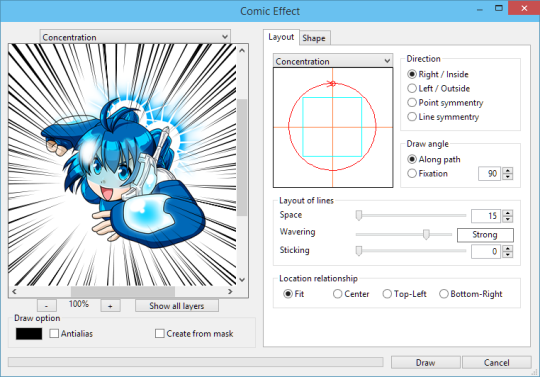Click the Draw button

(x=426, y=363)
